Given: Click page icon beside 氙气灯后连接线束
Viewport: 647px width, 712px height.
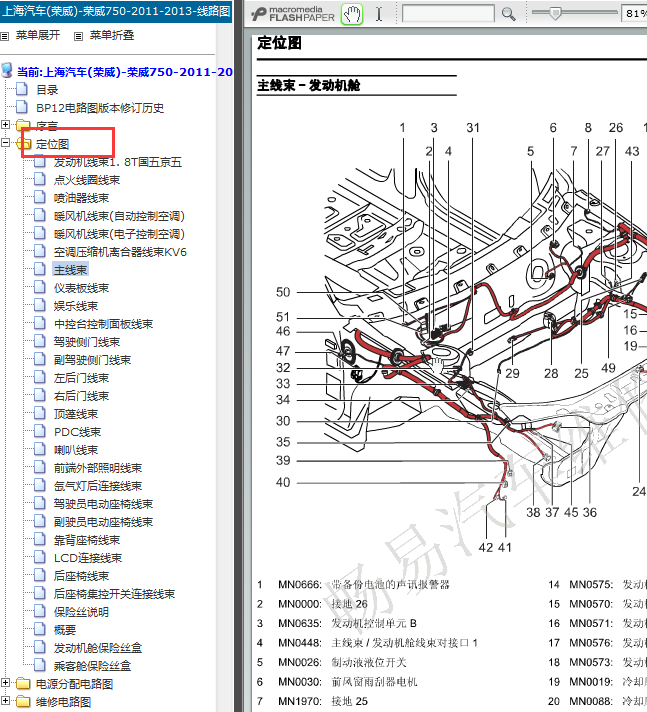Looking at the screenshot, I should click(40, 485).
